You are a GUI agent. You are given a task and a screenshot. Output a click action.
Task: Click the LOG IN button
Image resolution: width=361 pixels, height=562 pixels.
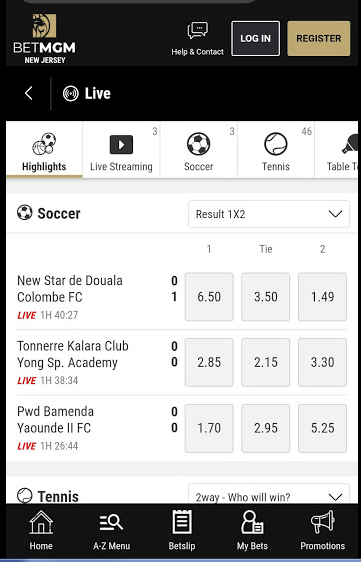(256, 38)
